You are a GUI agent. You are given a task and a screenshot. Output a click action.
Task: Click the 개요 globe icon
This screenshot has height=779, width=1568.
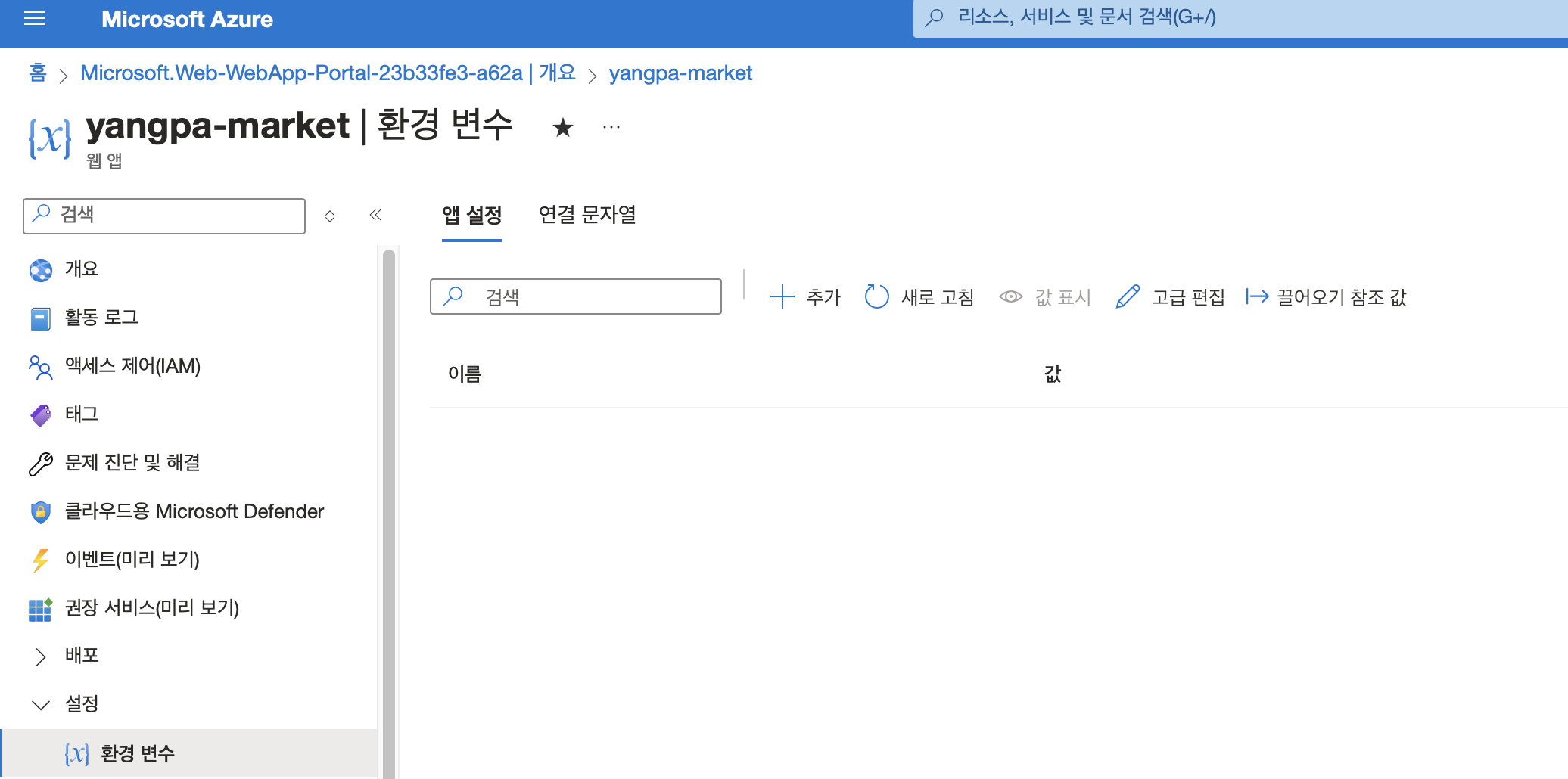click(41, 270)
